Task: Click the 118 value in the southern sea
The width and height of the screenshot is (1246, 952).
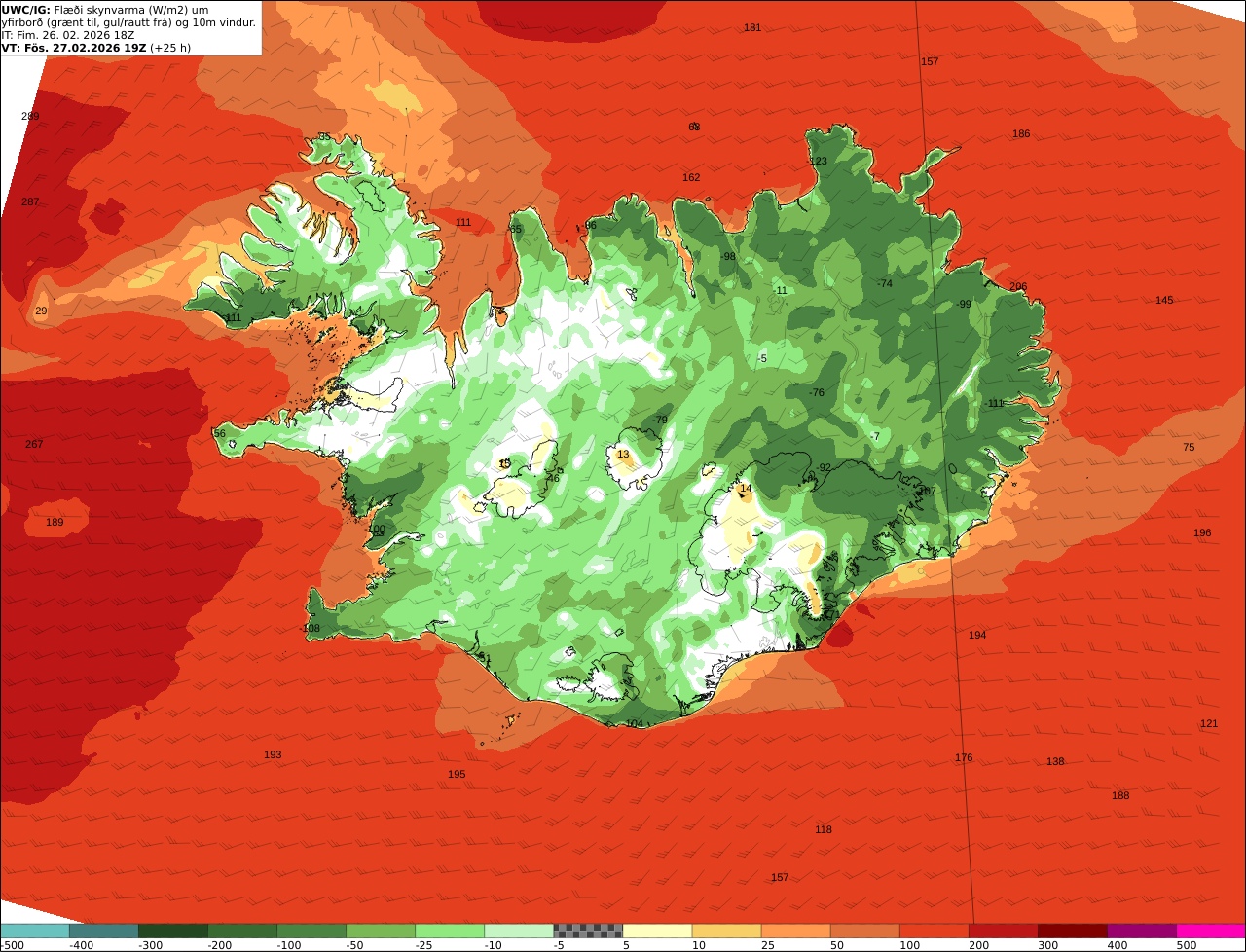Action: pos(824,829)
